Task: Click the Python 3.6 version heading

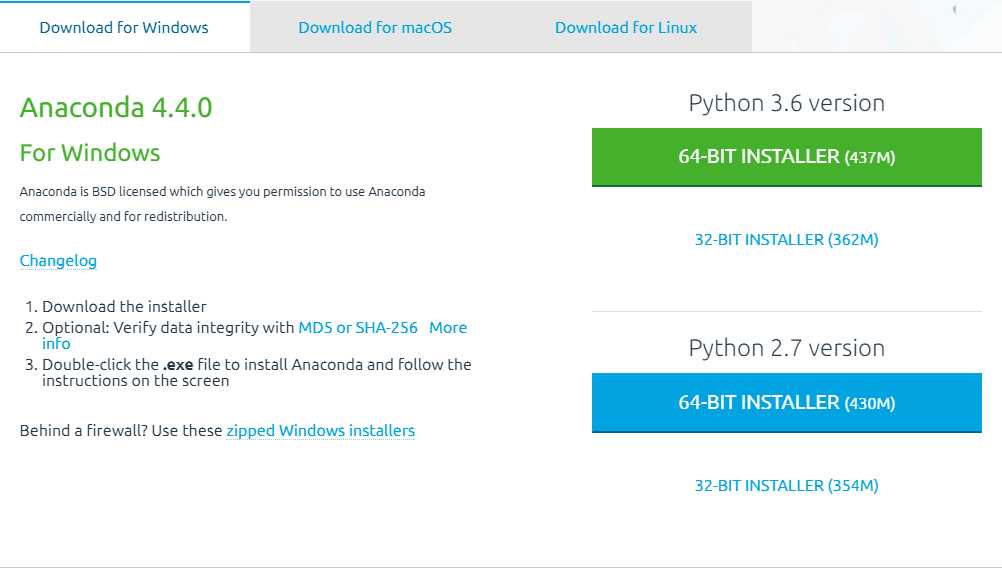Action: point(787,103)
